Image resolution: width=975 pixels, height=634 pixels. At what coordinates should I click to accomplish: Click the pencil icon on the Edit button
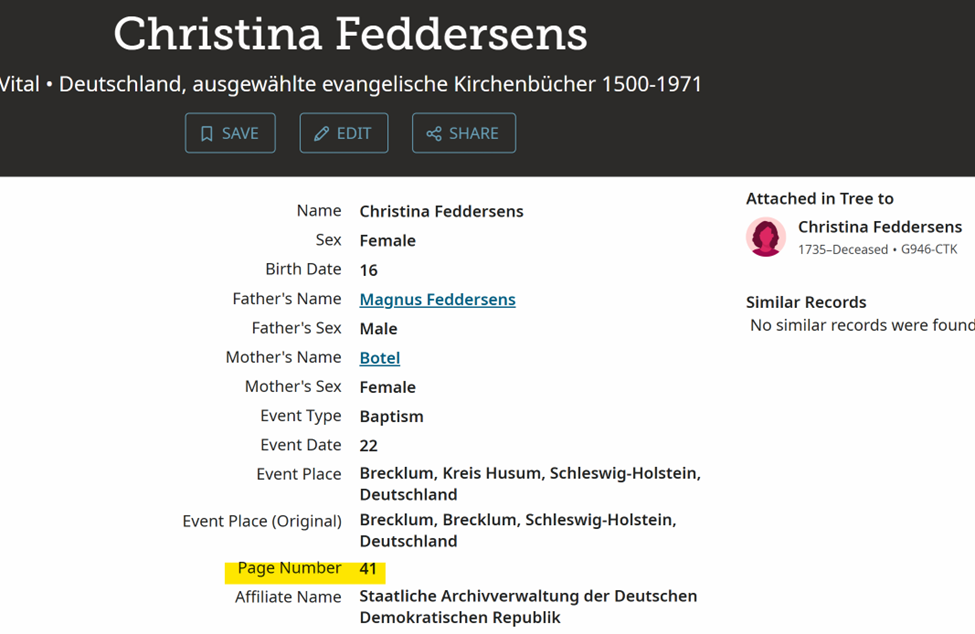(x=322, y=134)
